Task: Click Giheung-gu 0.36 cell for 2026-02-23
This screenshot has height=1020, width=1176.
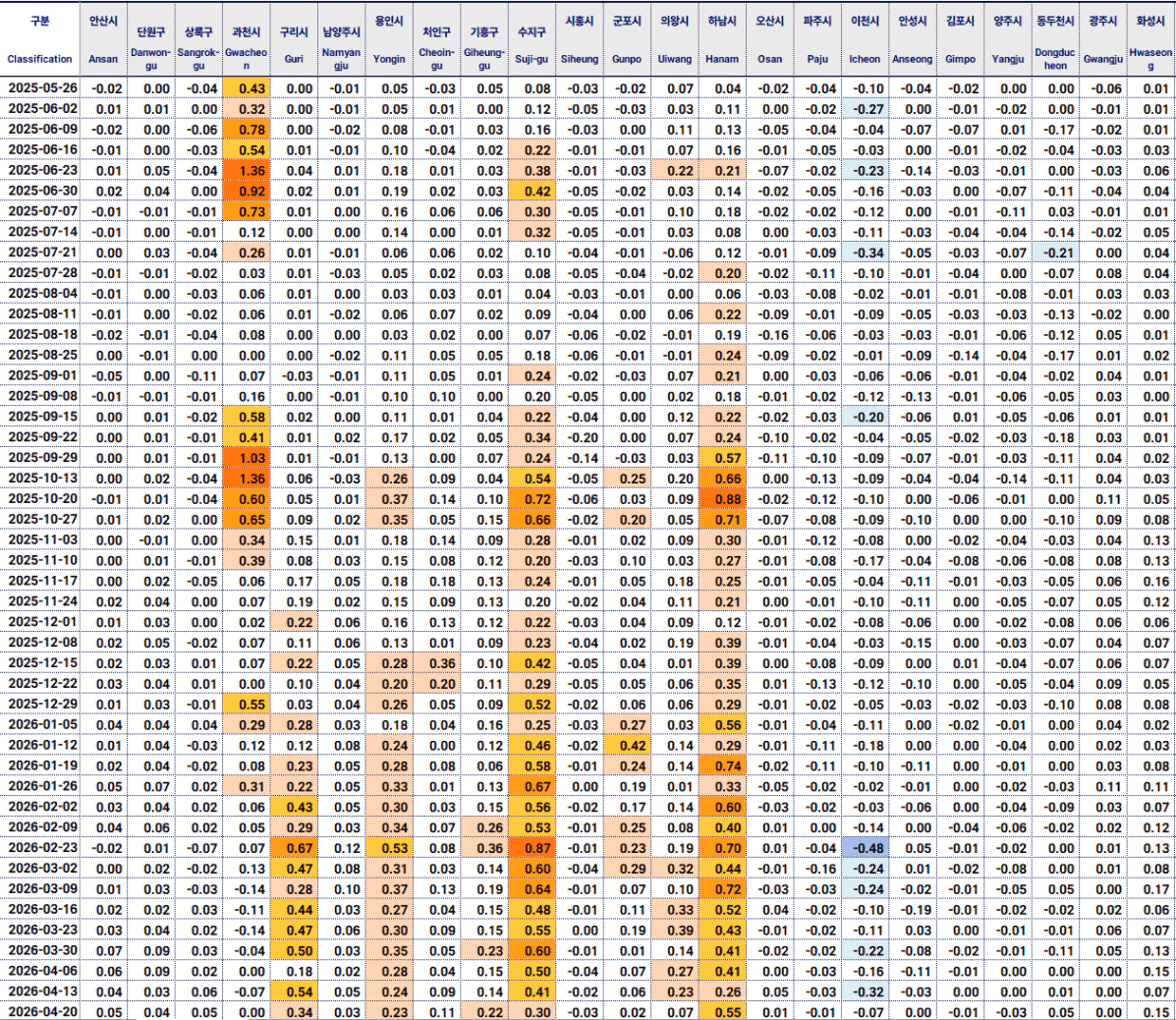Action: (x=484, y=848)
